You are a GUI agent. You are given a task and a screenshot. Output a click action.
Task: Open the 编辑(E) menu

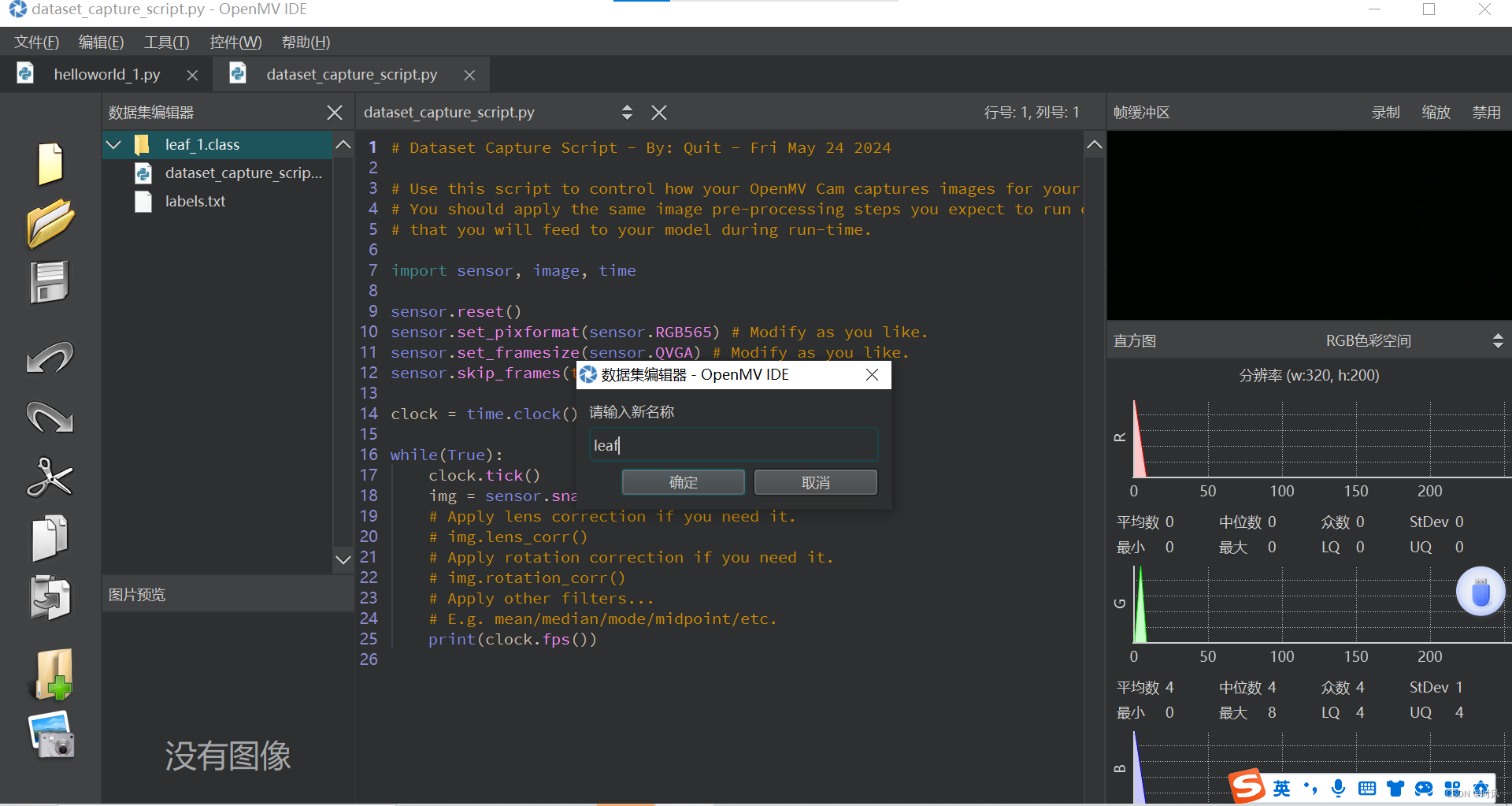click(x=102, y=43)
